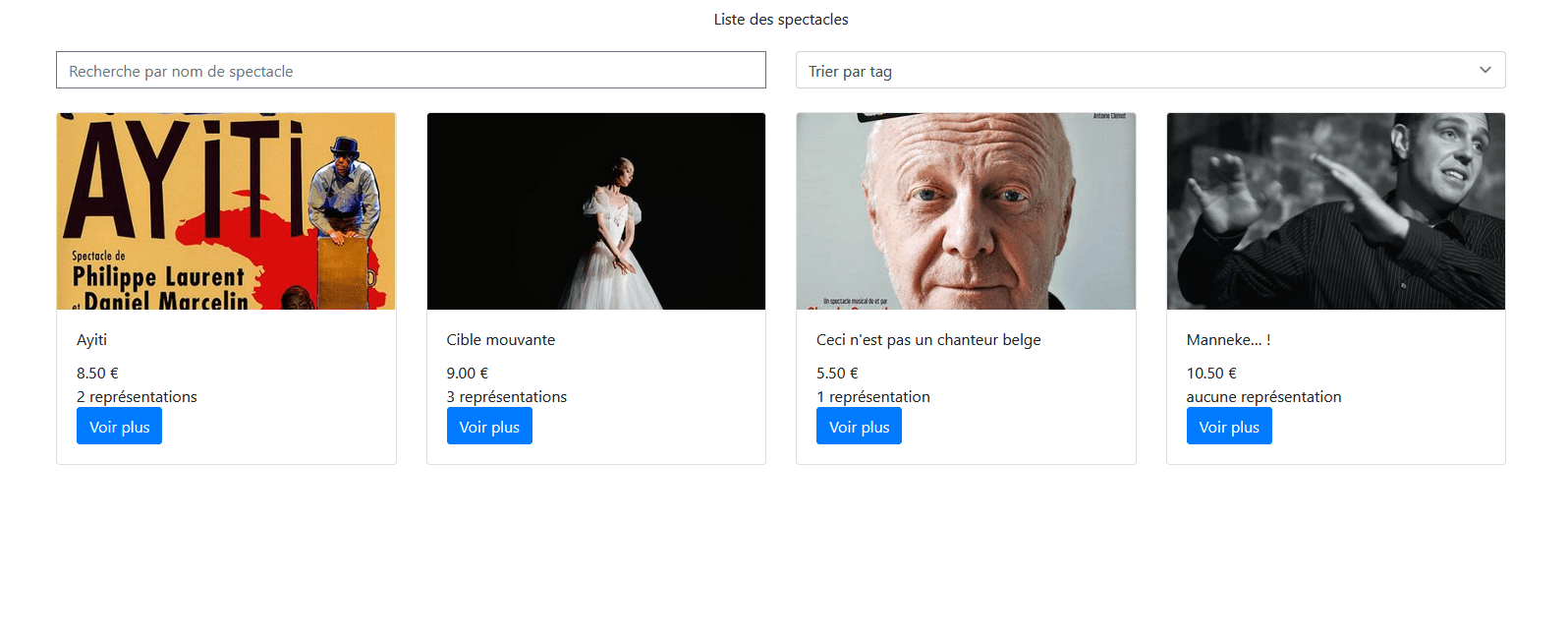Click the 8.50 € price
The height and width of the screenshot is (637, 1568).
[97, 374]
